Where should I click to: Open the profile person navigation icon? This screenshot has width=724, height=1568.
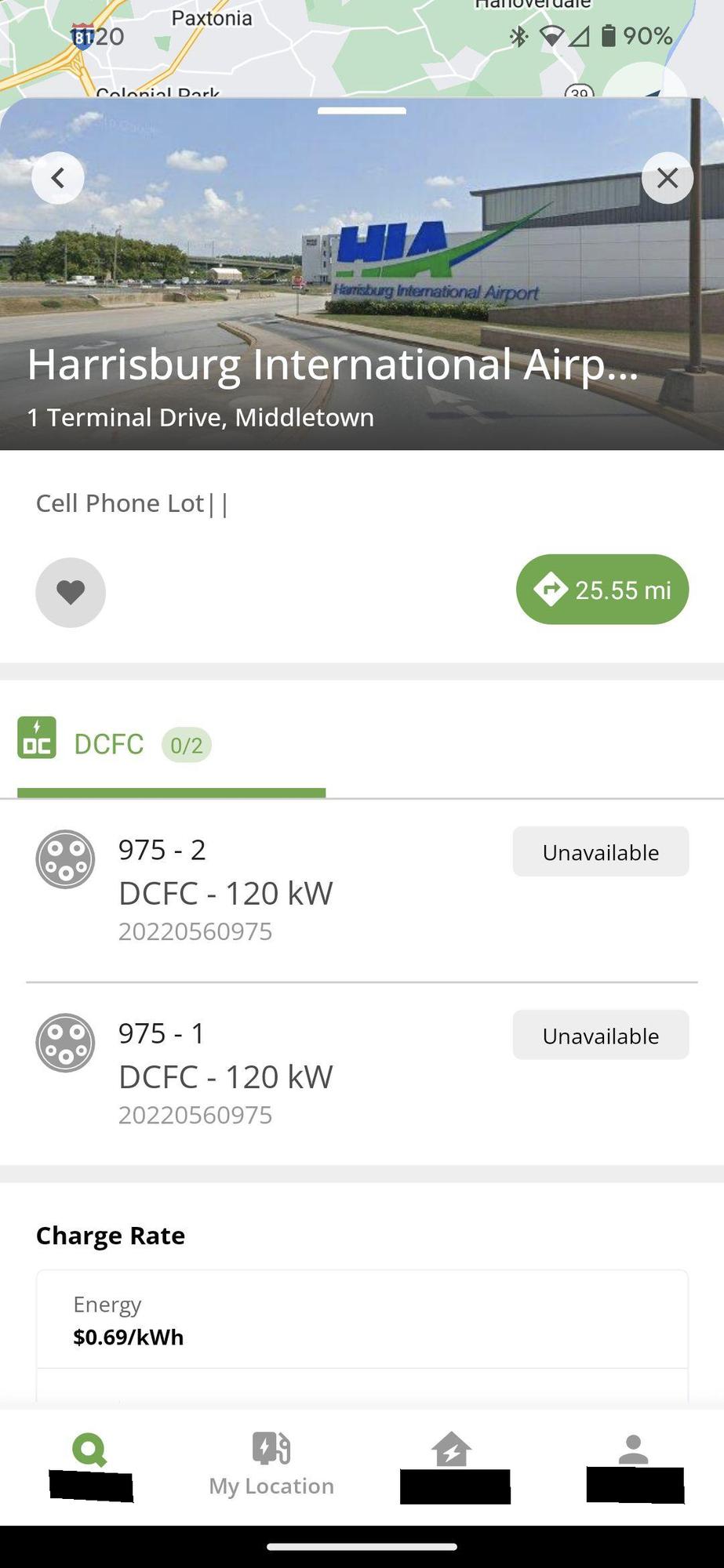(633, 1450)
